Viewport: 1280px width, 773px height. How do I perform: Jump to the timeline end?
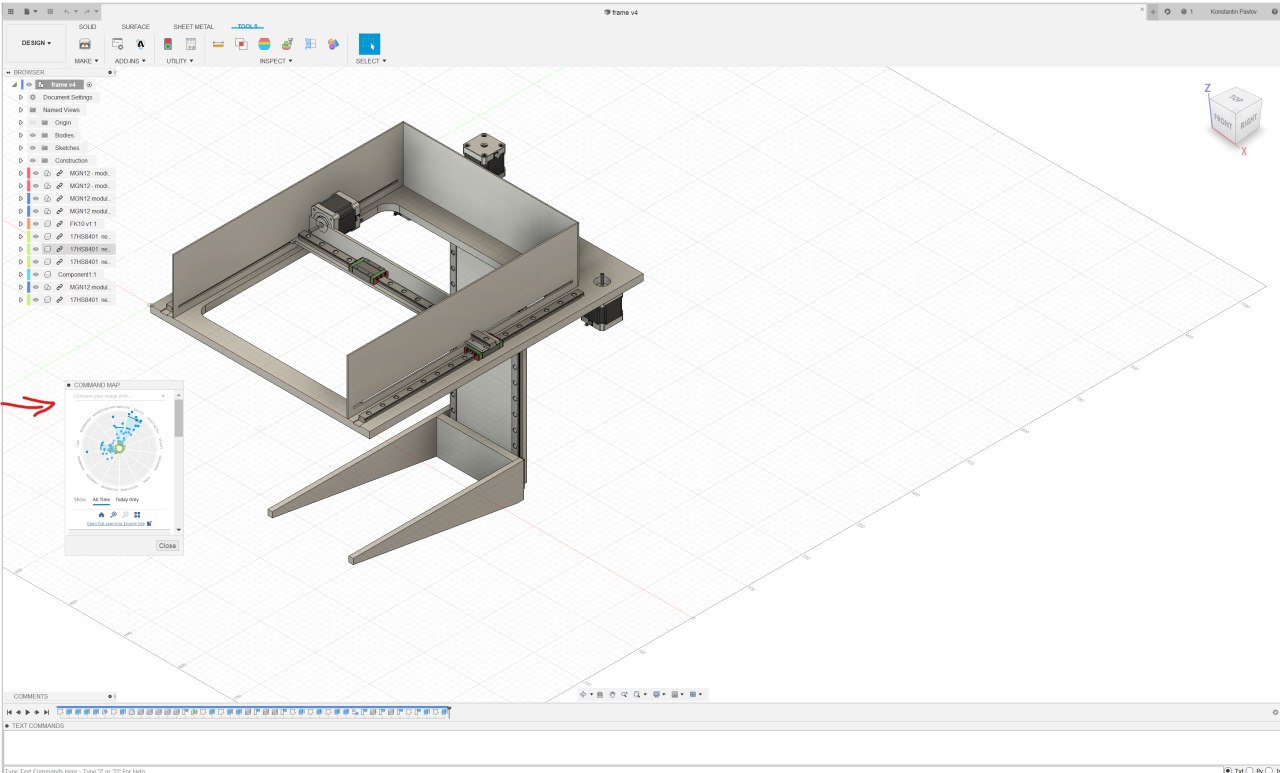47,712
